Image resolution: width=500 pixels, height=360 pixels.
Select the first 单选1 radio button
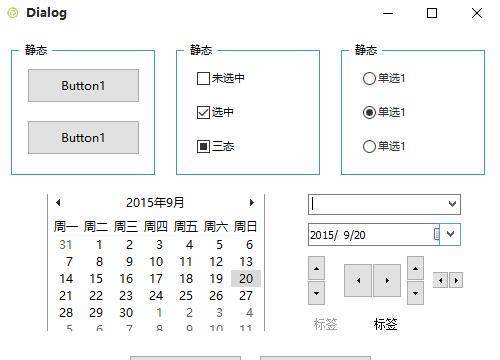(x=369, y=79)
